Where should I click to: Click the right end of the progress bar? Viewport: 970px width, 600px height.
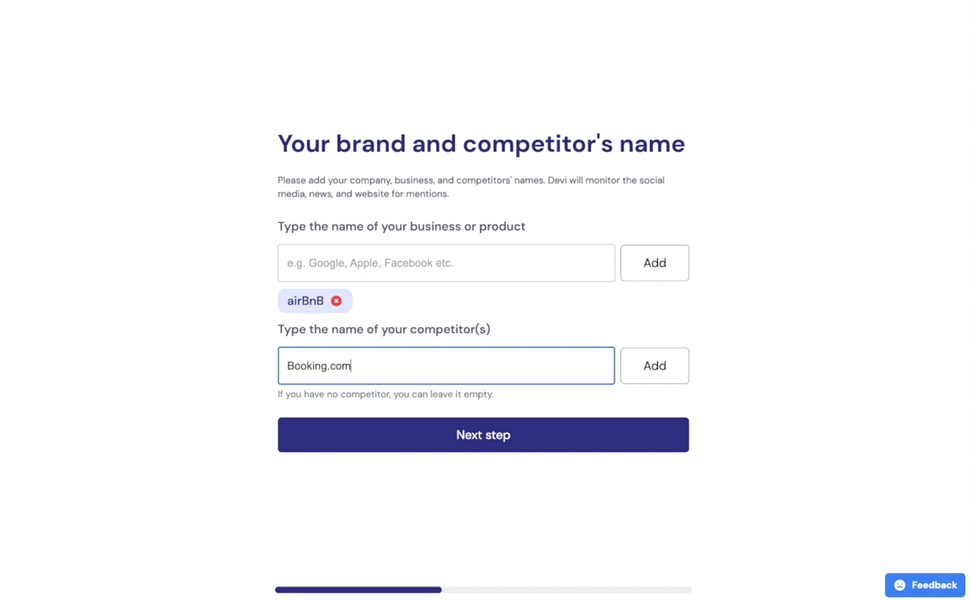(x=686, y=590)
